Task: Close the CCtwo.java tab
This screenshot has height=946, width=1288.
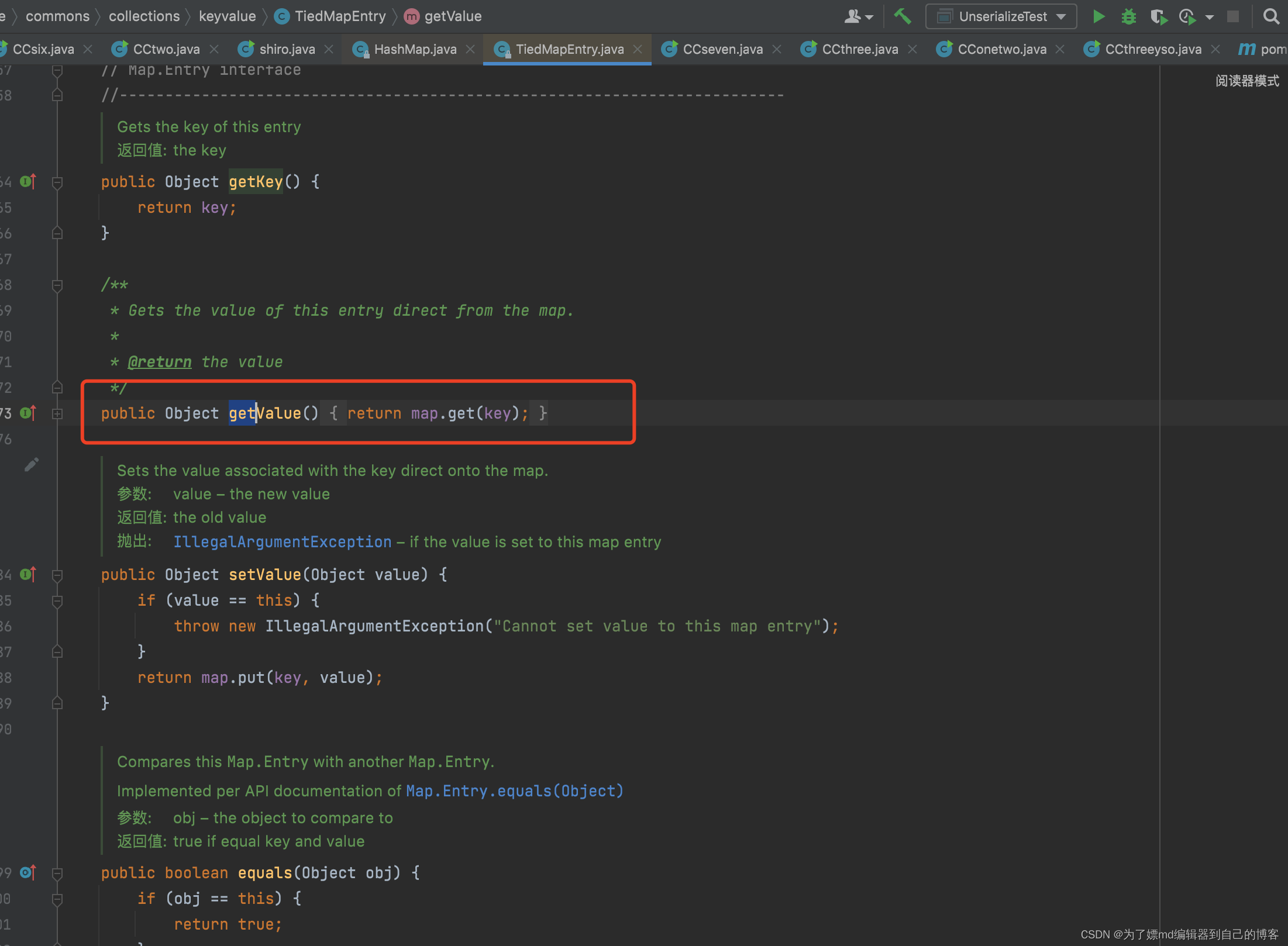Action: point(214,49)
